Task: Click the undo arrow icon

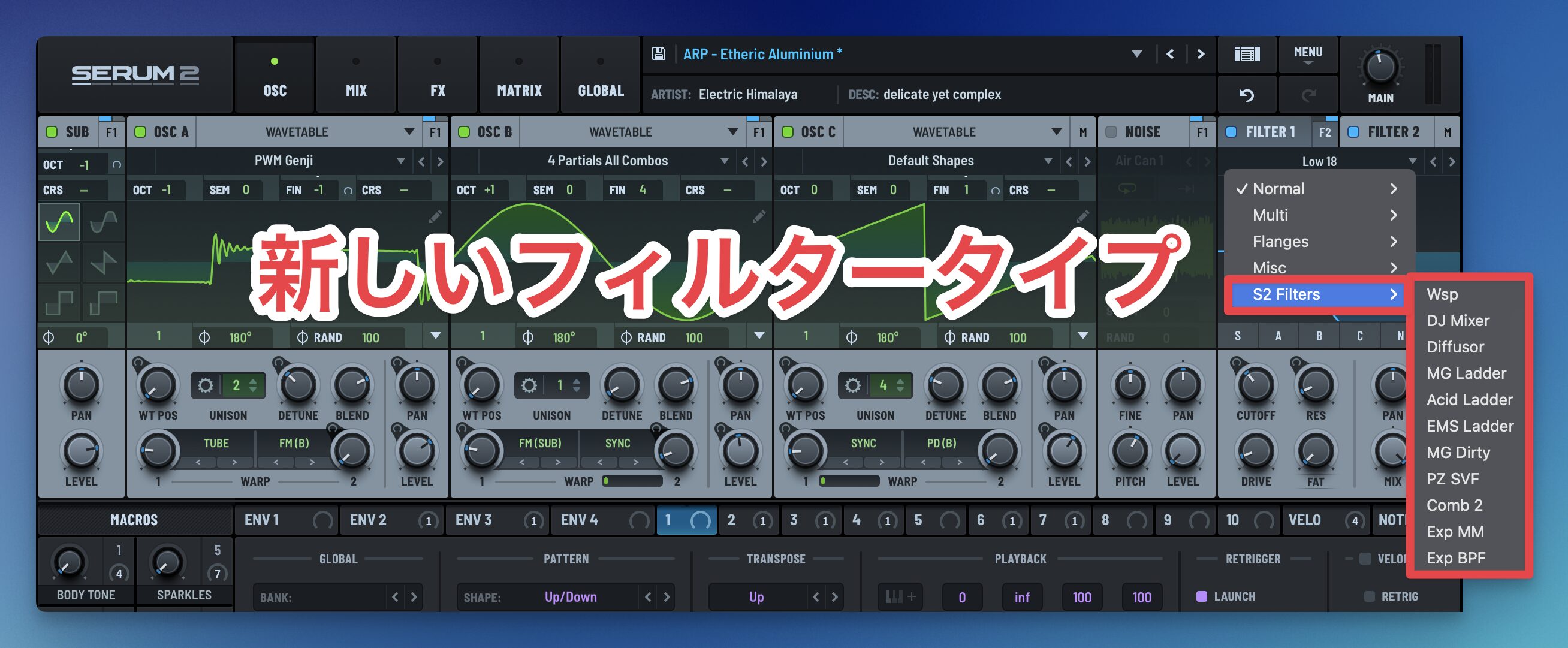Action: [x=1247, y=95]
